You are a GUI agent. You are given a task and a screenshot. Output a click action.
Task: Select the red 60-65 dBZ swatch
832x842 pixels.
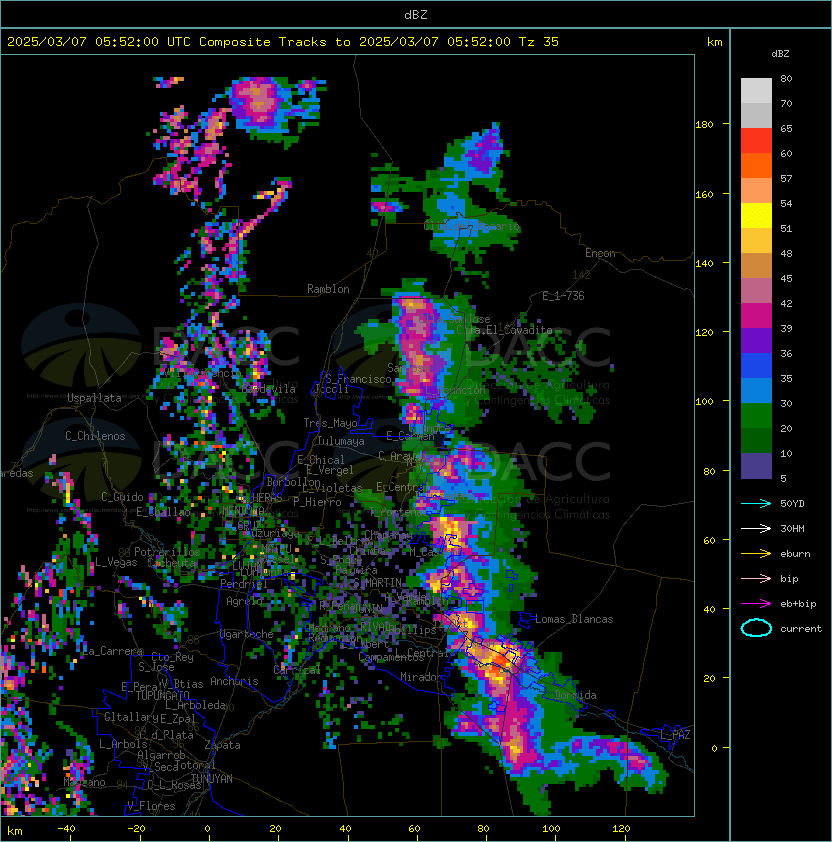[756, 141]
